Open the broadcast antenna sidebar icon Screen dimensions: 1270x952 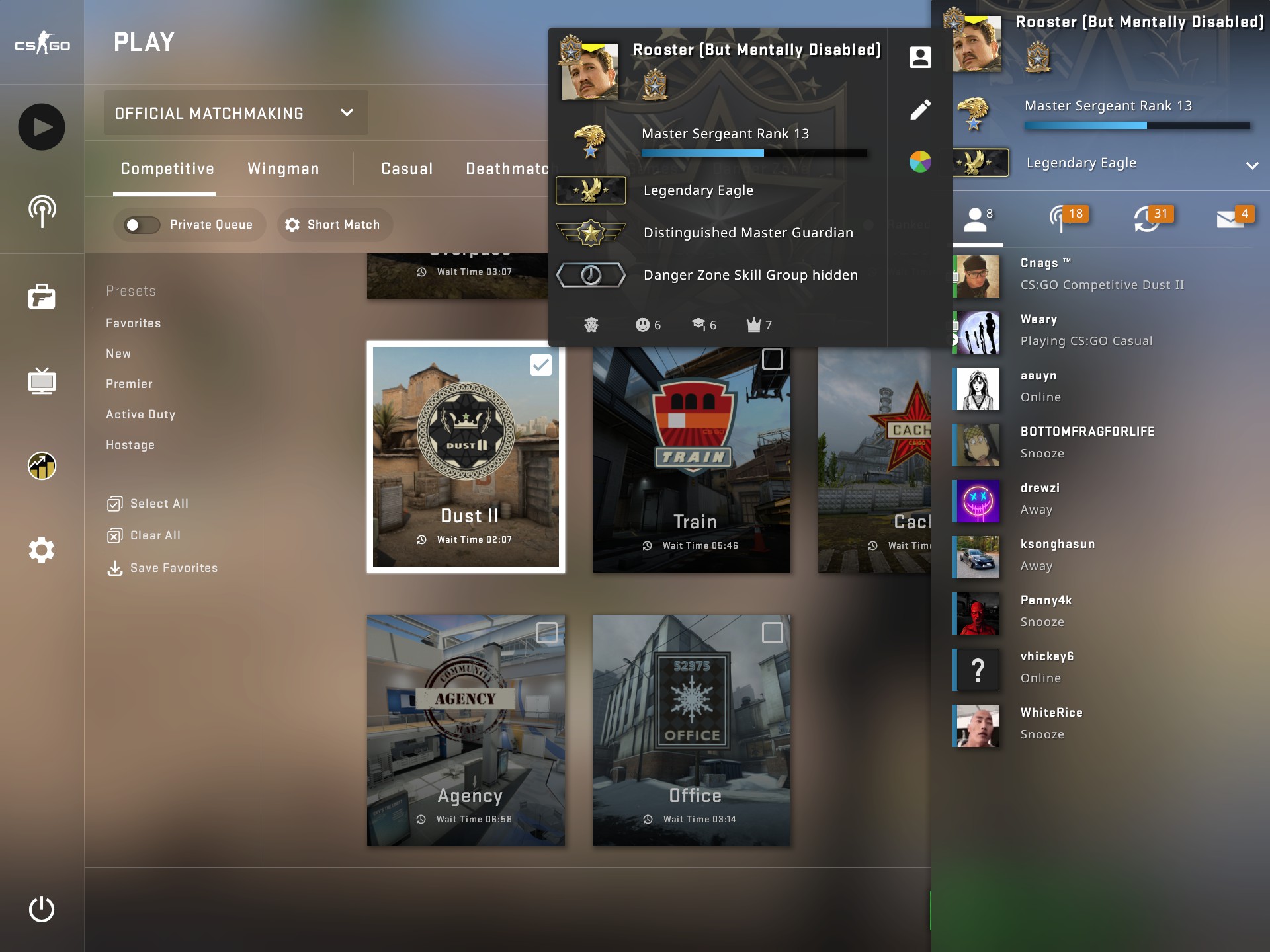click(42, 212)
